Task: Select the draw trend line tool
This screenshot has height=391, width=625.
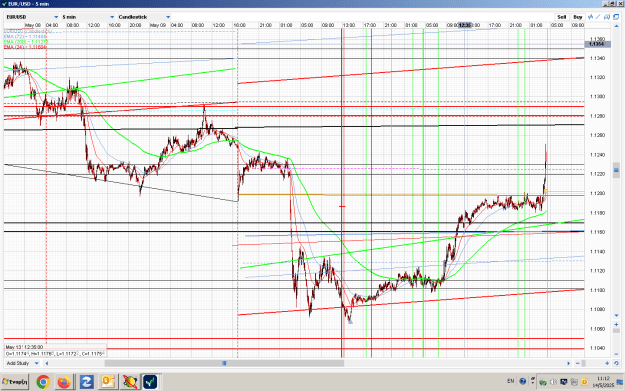Action: pos(598,17)
